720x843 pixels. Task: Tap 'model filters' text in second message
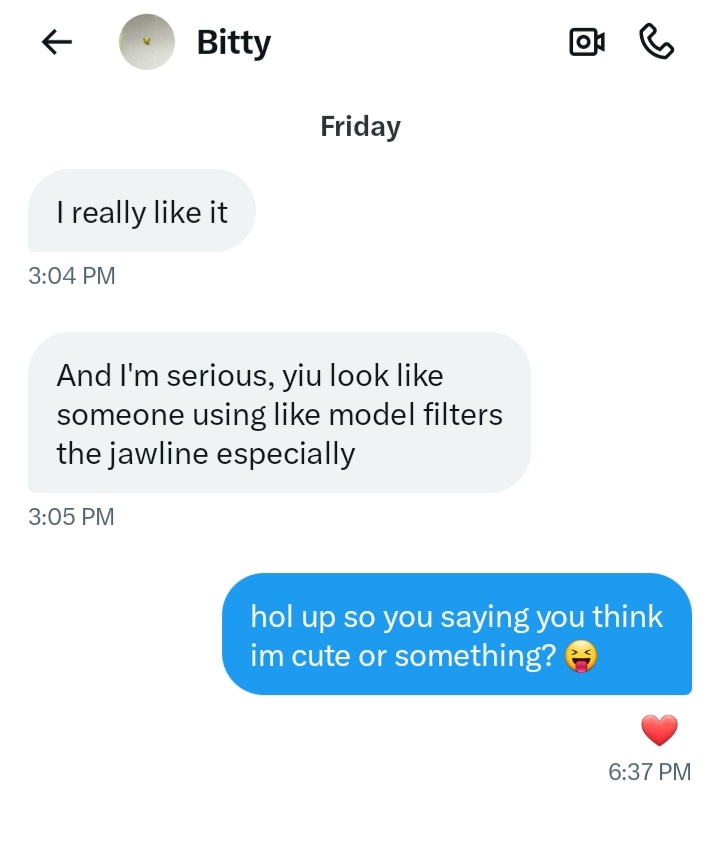416,415
